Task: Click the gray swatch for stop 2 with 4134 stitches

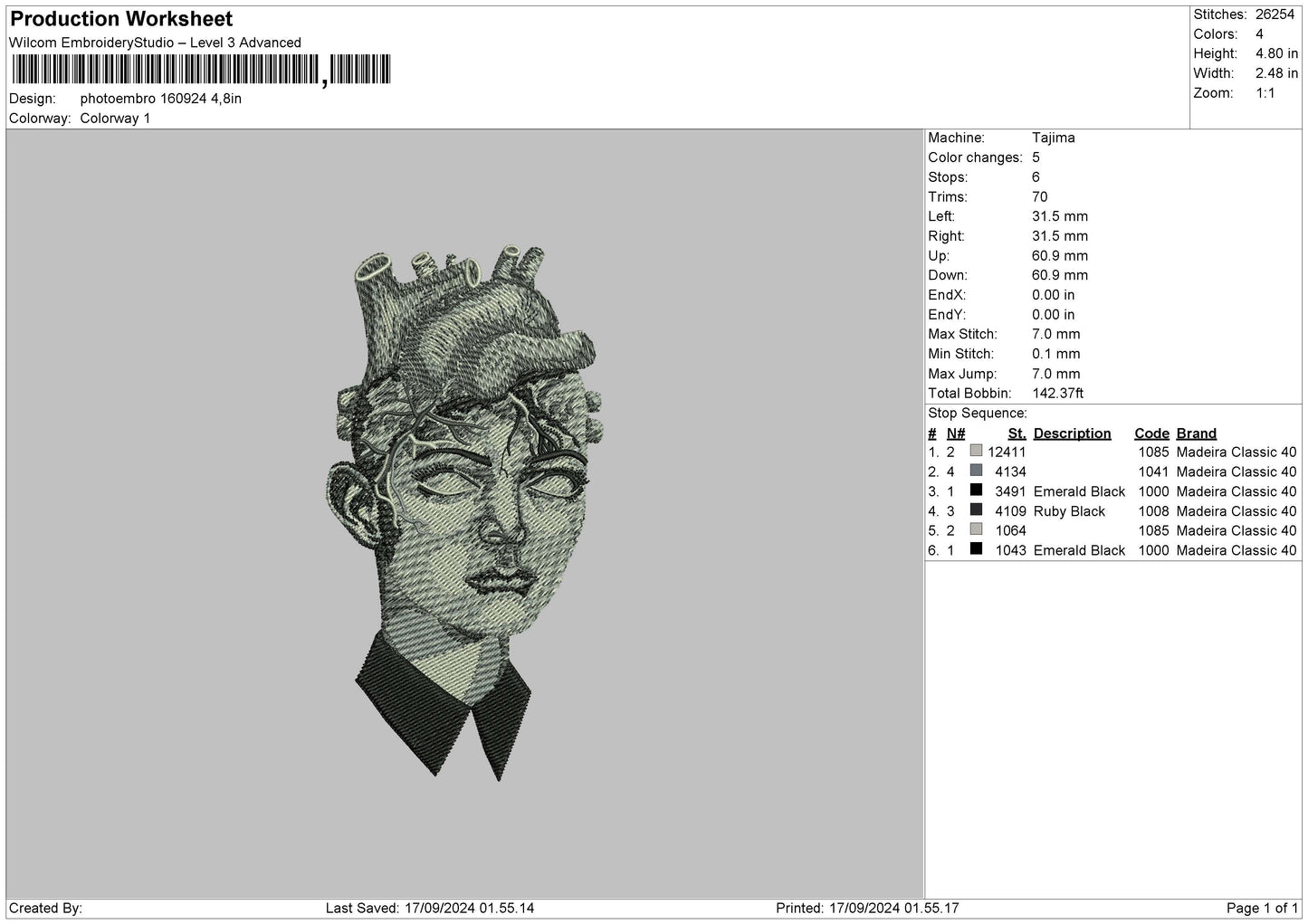Action: point(976,471)
